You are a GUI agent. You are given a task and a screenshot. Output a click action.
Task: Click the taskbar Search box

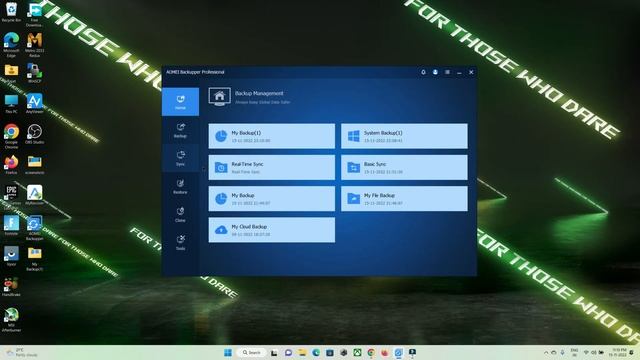coord(251,353)
